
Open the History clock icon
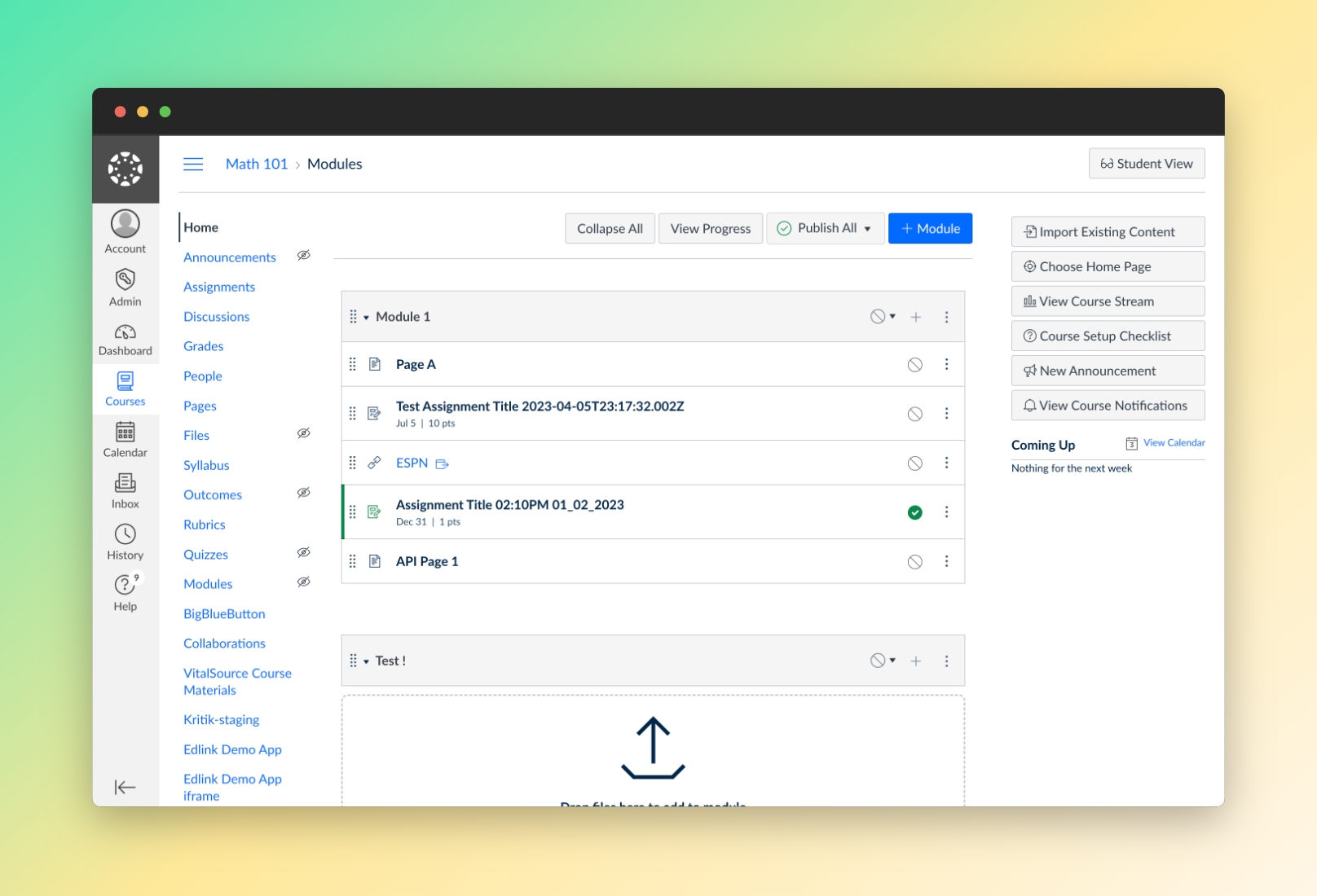click(x=125, y=535)
